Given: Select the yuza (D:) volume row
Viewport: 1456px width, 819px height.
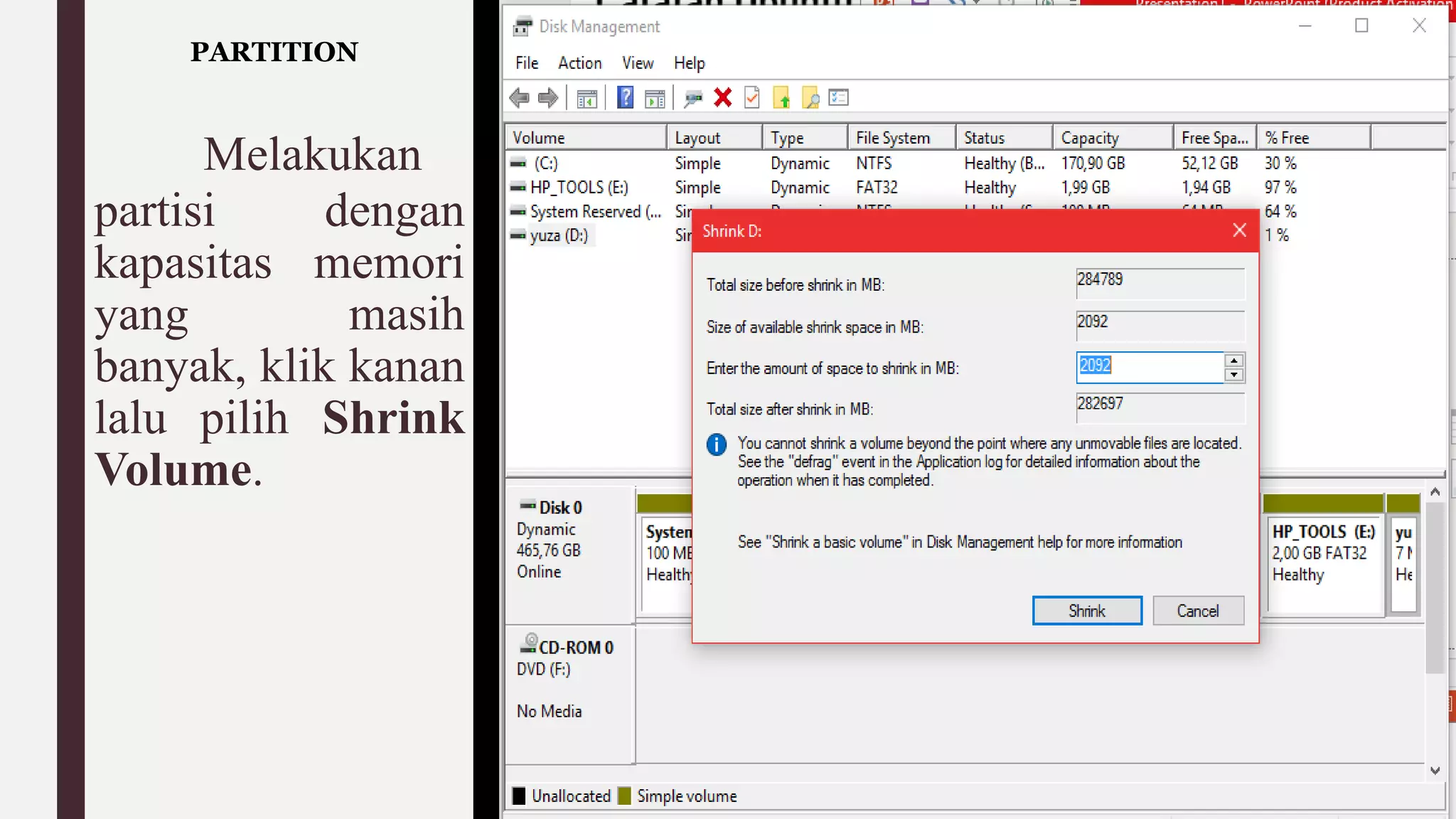Looking at the screenshot, I should [559, 235].
